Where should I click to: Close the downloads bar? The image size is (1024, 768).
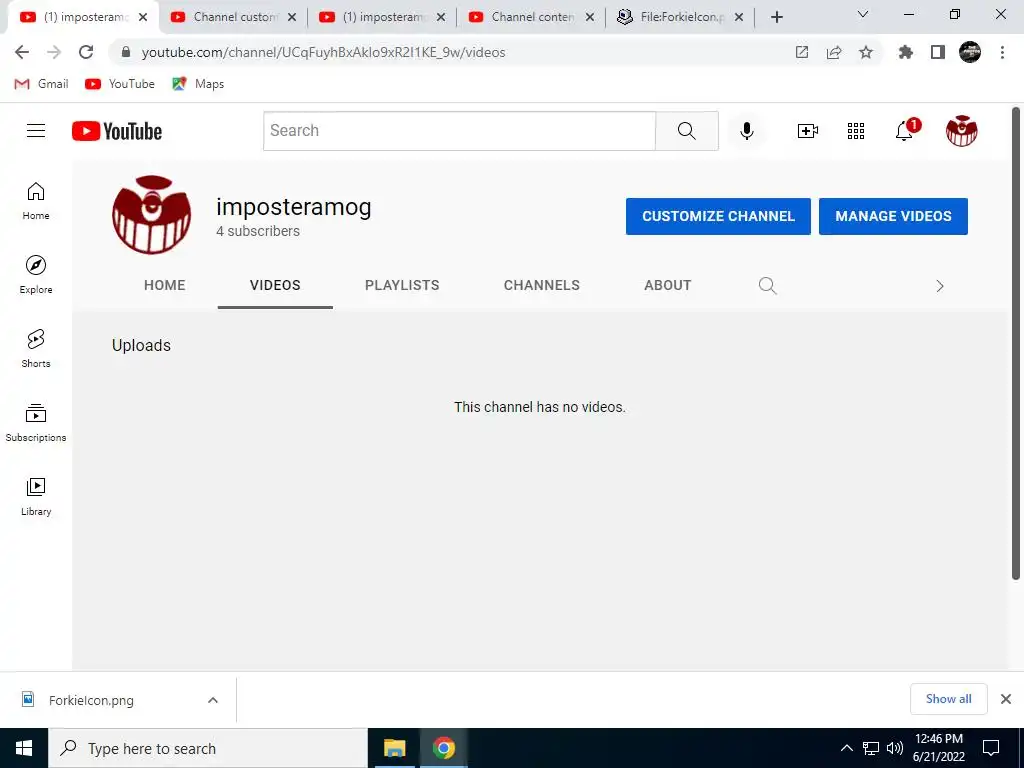click(1006, 699)
